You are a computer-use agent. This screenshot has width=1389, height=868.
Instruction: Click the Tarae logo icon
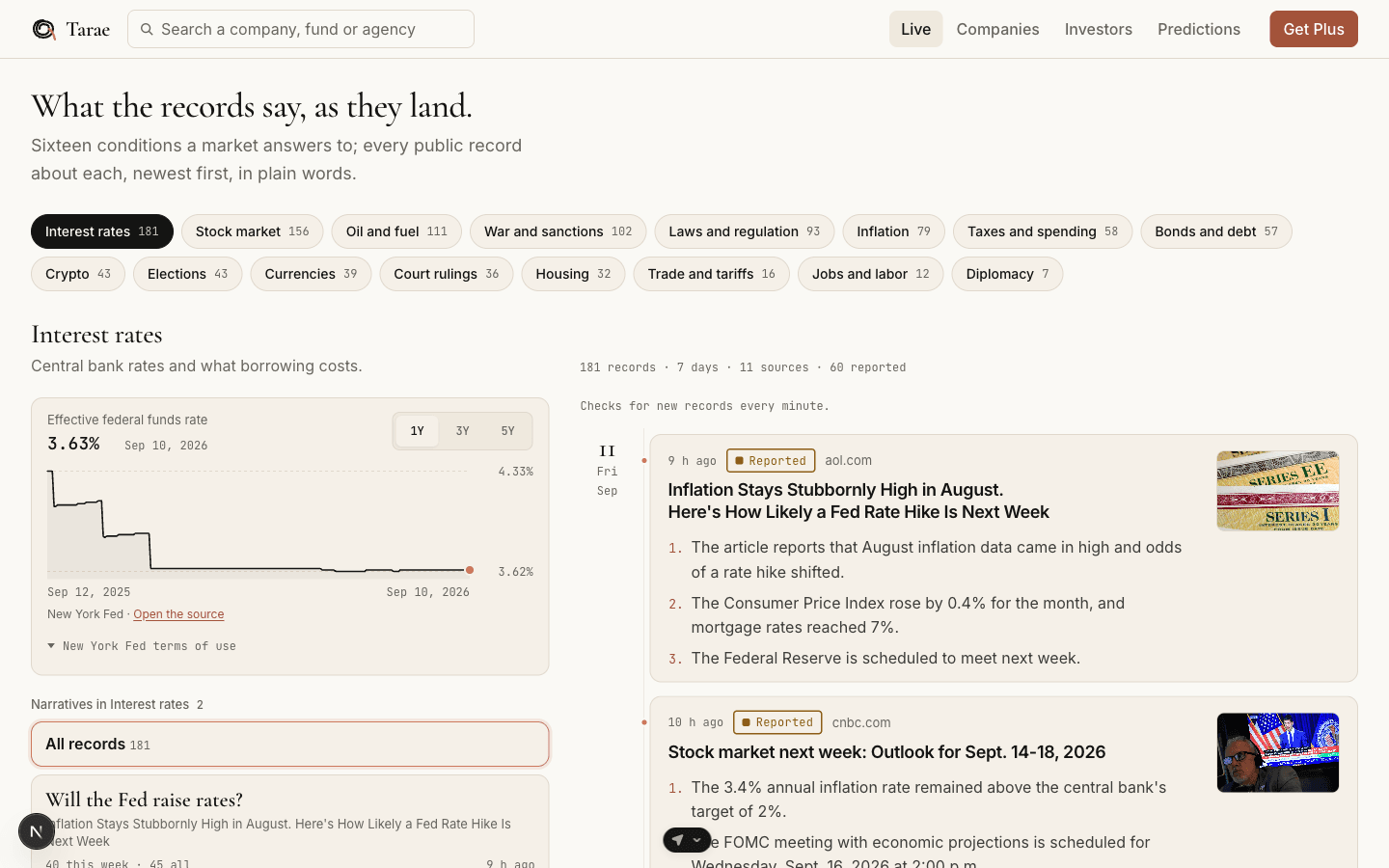tap(43, 29)
